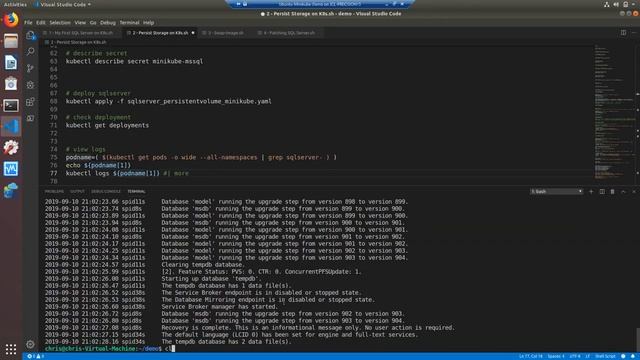Change language mode via Shell Script item
The width and height of the screenshot is (640, 360).
(x=605, y=356)
